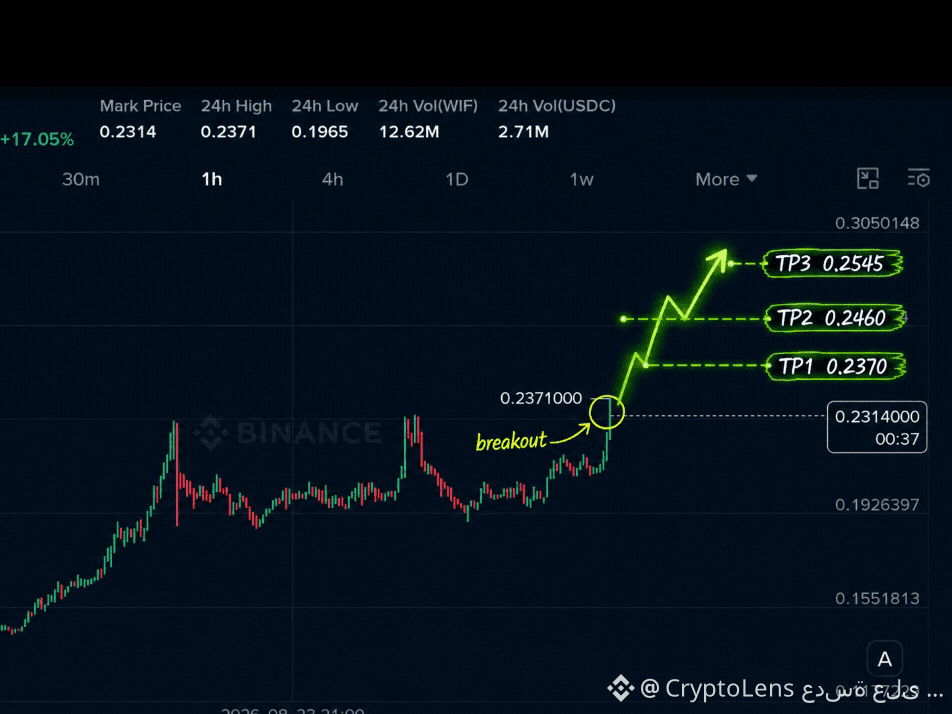The image size is (952, 714).
Task: Open the More timeframes dropdown
Action: pyautogui.click(x=726, y=180)
